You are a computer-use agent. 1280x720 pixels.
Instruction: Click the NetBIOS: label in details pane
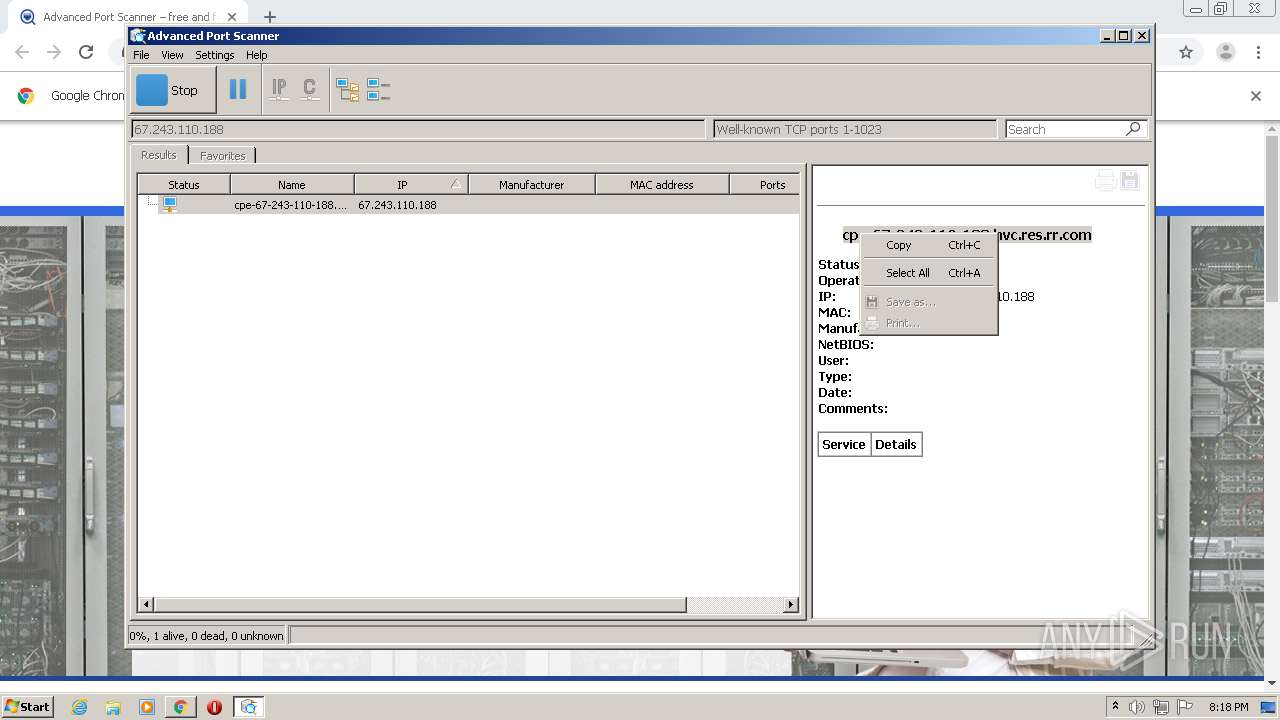[846, 344]
